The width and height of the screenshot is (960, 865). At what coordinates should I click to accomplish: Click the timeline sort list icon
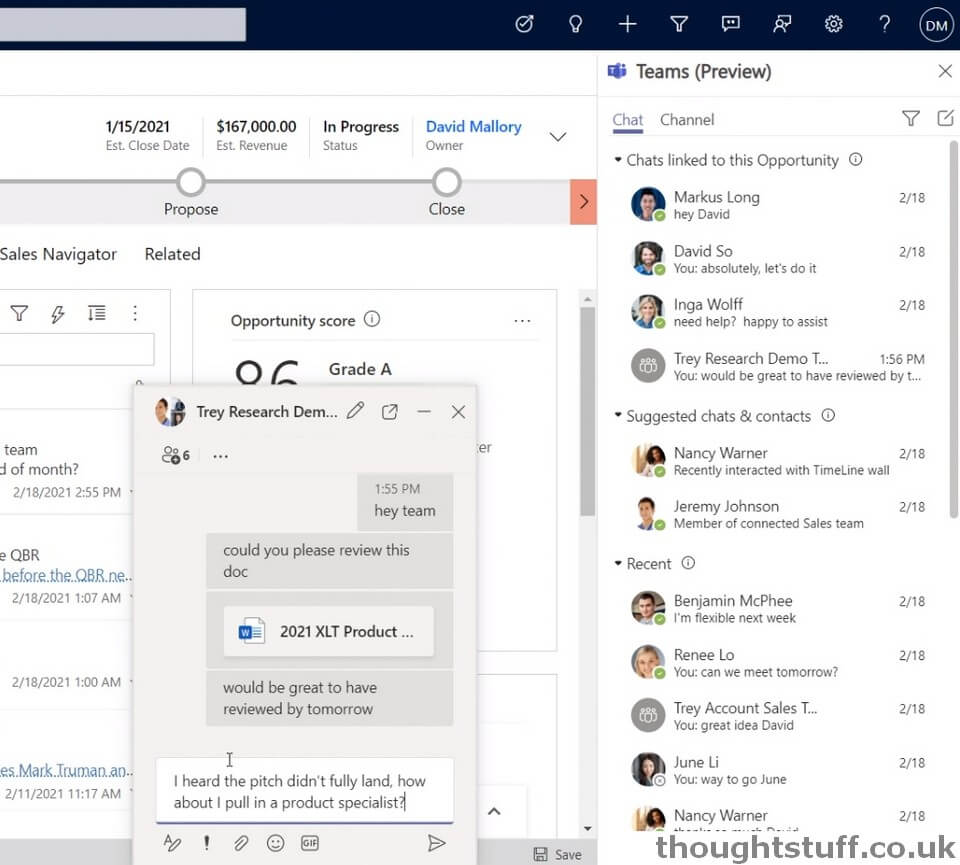point(96,313)
